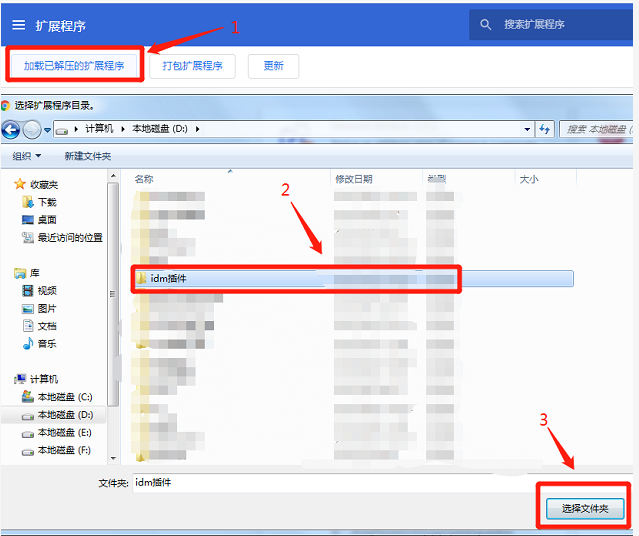The height and width of the screenshot is (536, 639).
Task: Click the search magnifier icon
Action: coord(485,24)
